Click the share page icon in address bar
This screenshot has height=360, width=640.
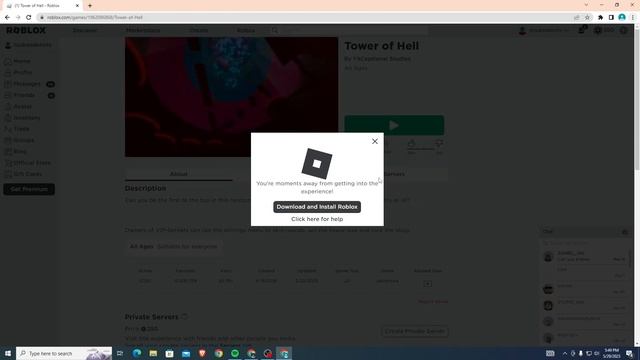(577, 18)
